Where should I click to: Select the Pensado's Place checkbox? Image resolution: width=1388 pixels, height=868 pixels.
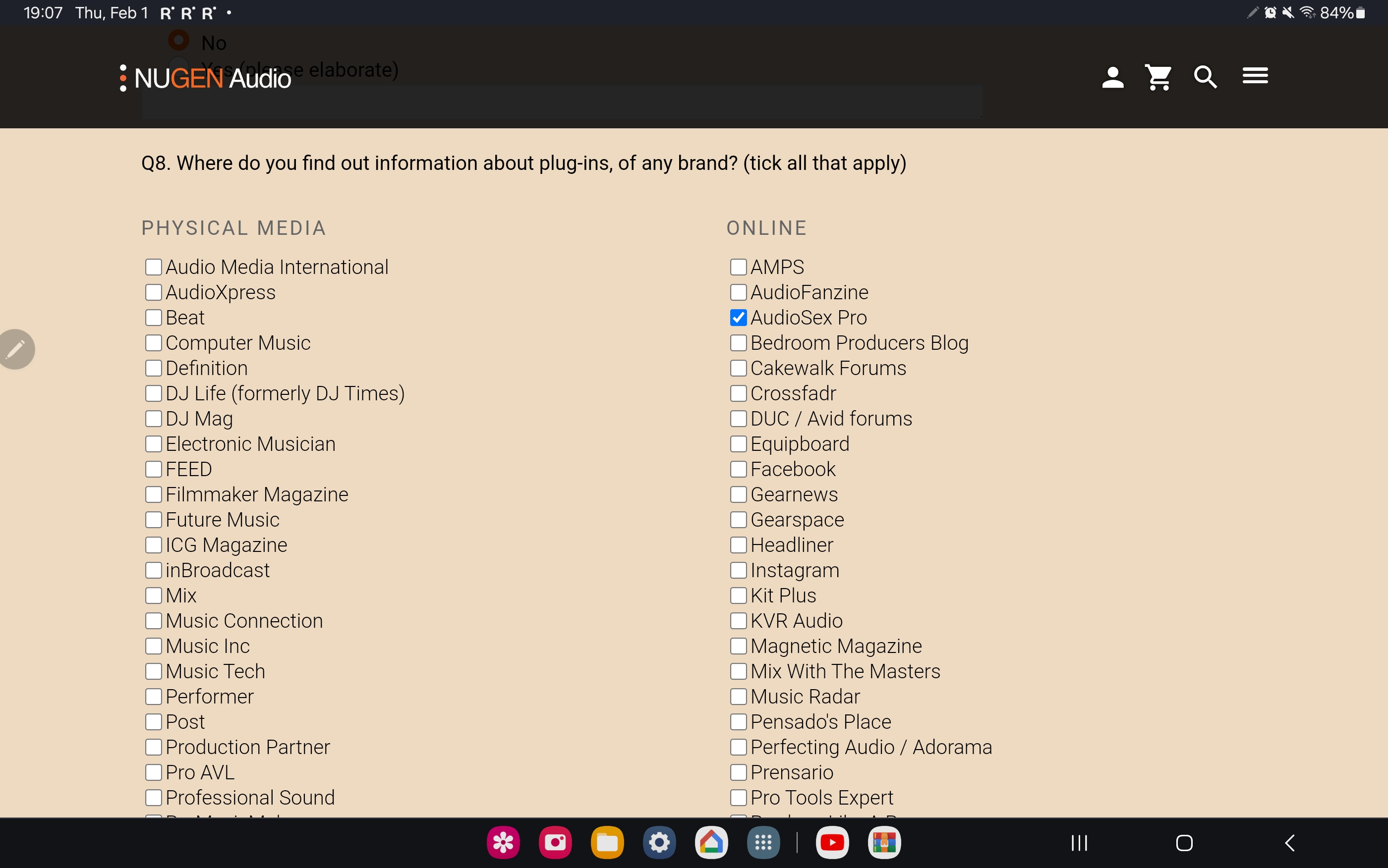pyautogui.click(x=739, y=722)
